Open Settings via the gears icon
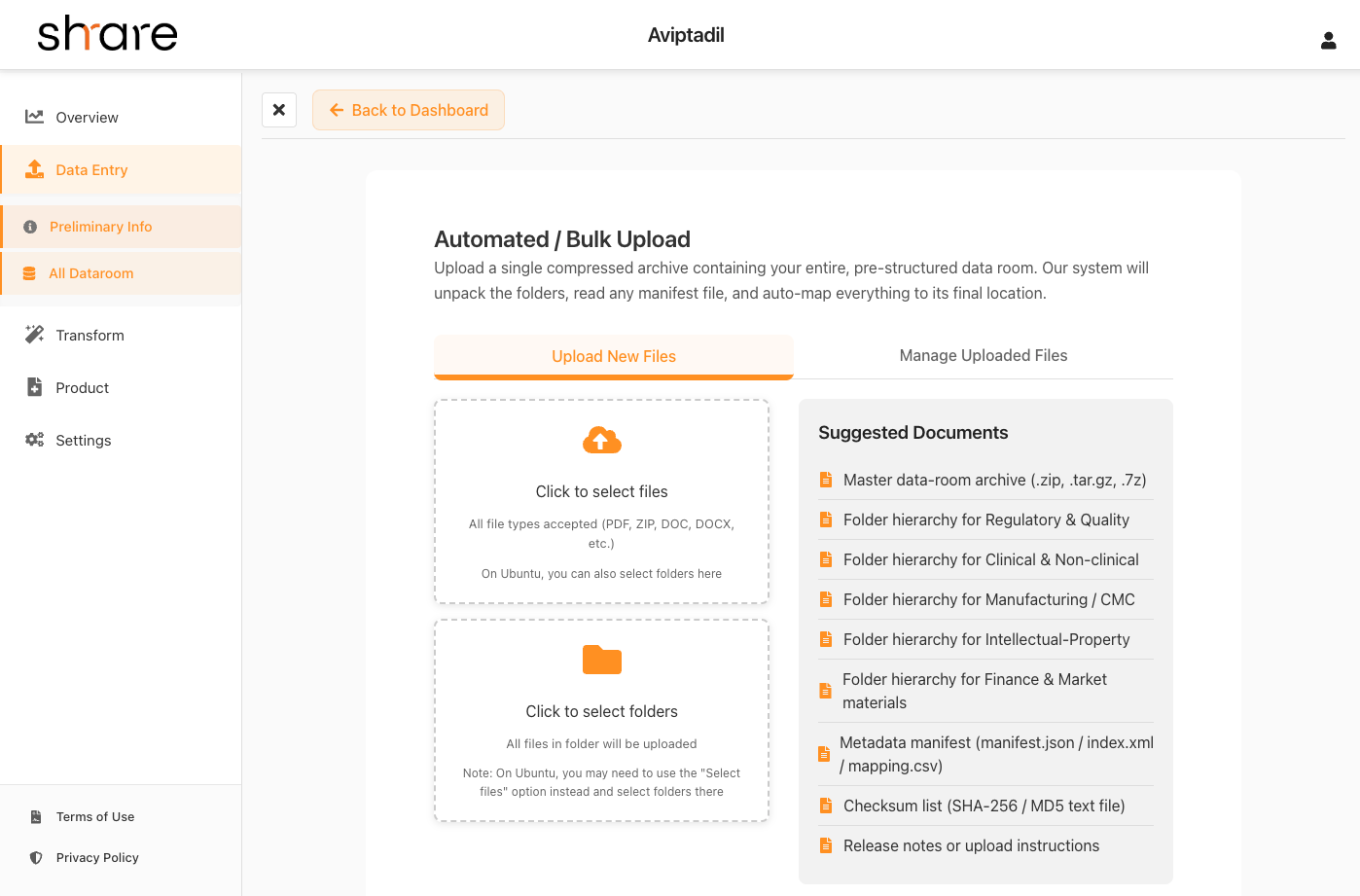Screen dimensions: 1360x896 coord(35,439)
